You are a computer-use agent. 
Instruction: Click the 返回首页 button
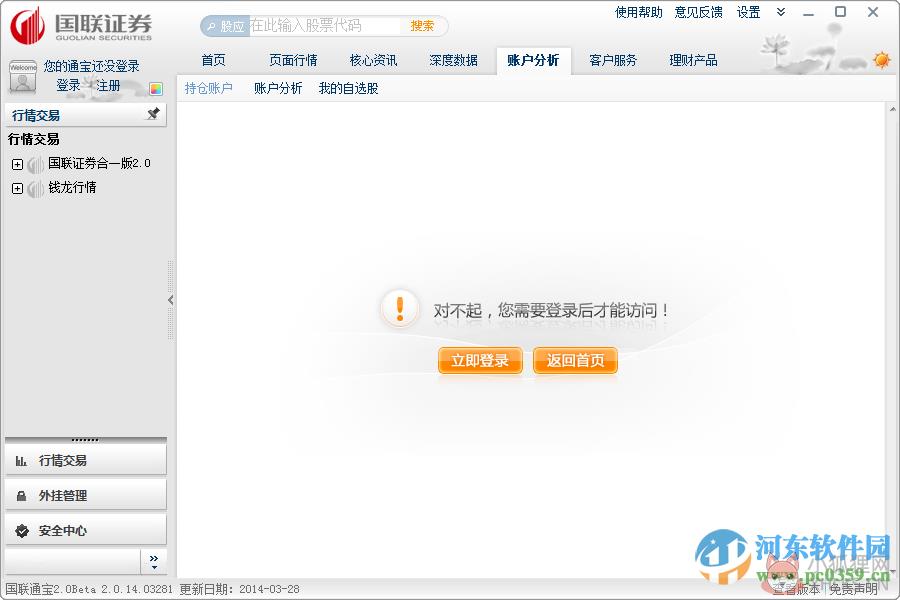coord(575,361)
